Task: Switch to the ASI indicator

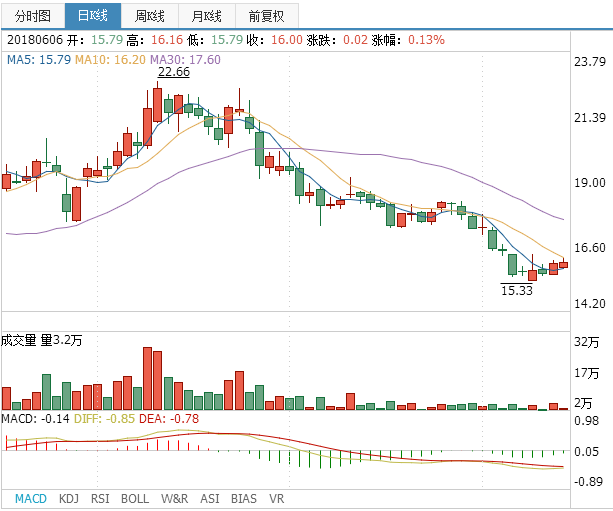Action: pyautogui.click(x=210, y=498)
